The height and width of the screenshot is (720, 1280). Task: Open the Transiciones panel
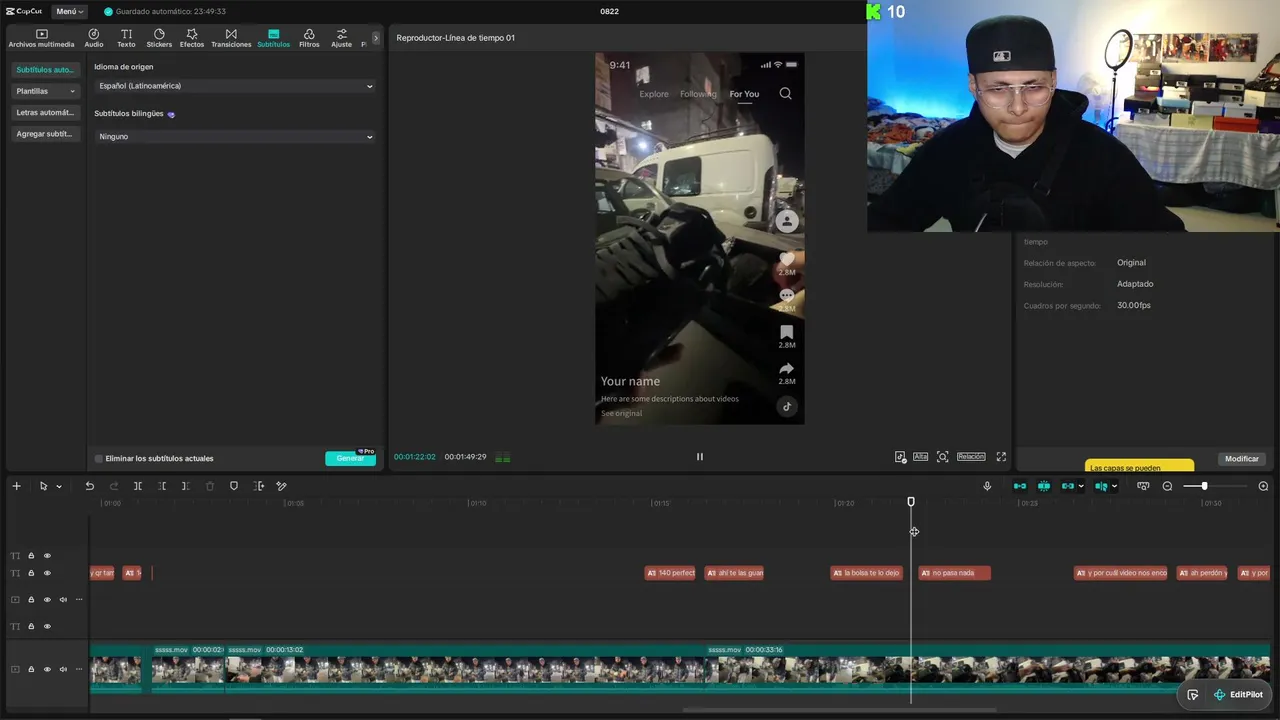coord(231,38)
